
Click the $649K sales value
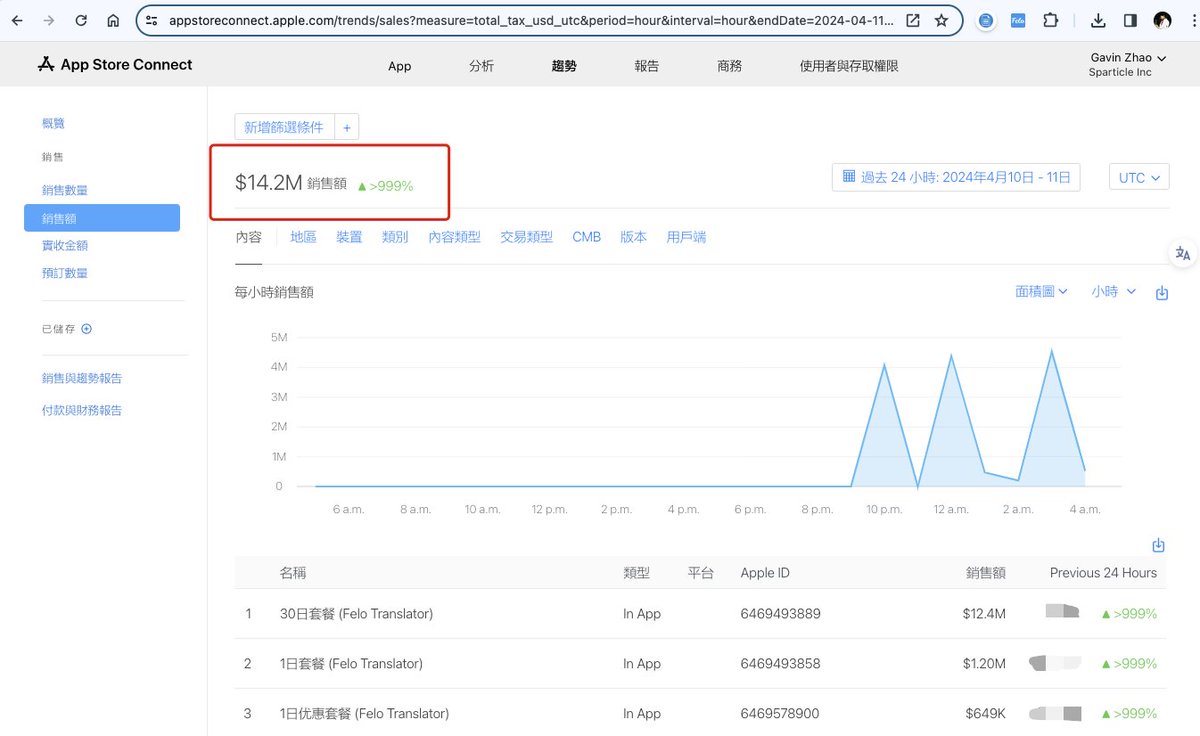pos(986,713)
